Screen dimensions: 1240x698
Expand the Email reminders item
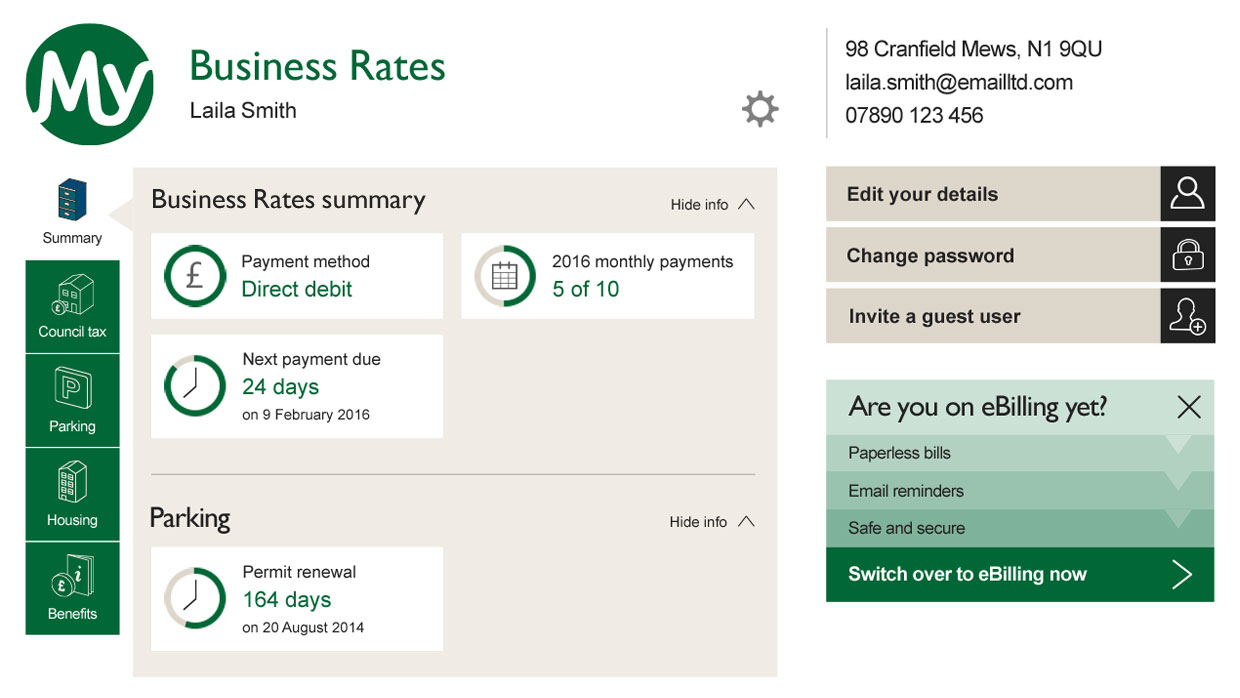click(1020, 491)
